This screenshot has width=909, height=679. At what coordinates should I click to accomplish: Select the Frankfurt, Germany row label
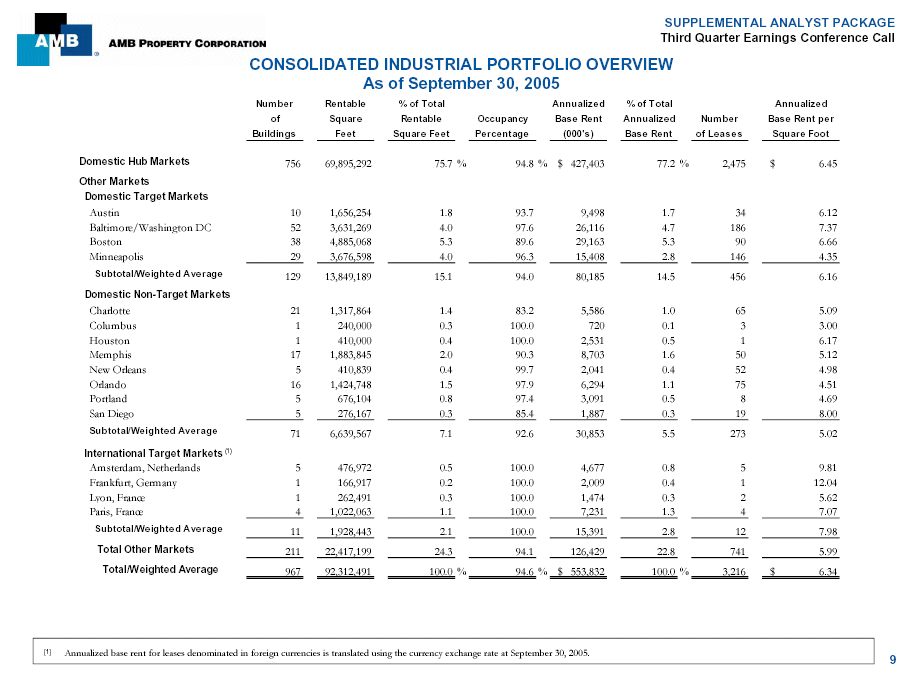(x=133, y=483)
